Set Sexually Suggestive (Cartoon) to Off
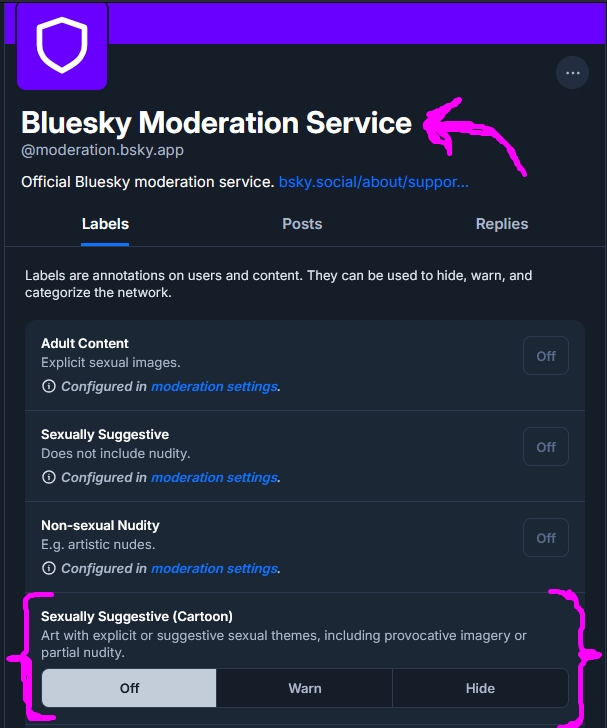Viewport: 607px width, 728px height. (x=129, y=688)
